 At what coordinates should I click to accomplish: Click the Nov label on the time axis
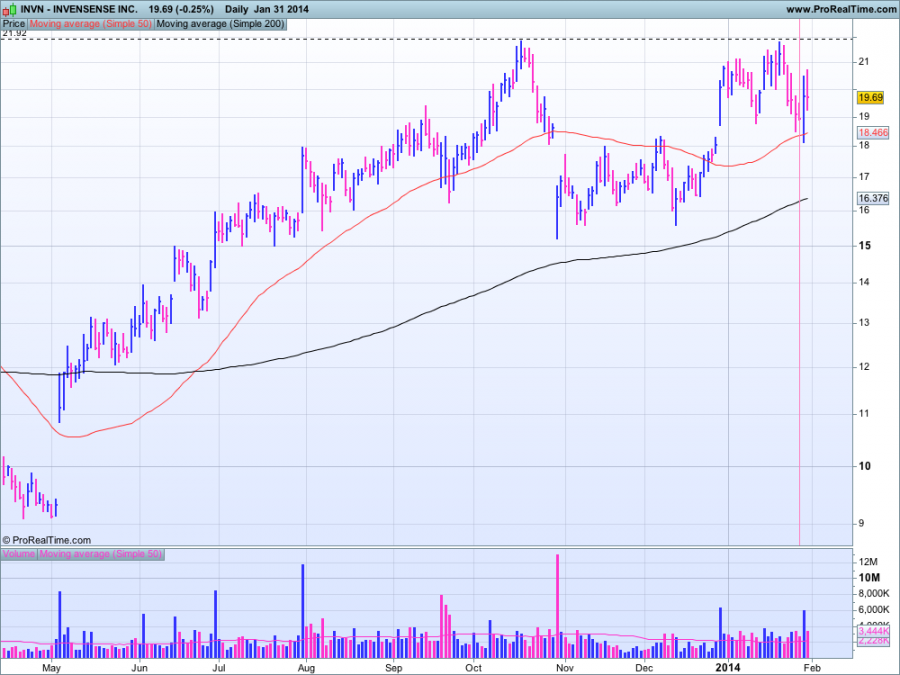coord(565,668)
